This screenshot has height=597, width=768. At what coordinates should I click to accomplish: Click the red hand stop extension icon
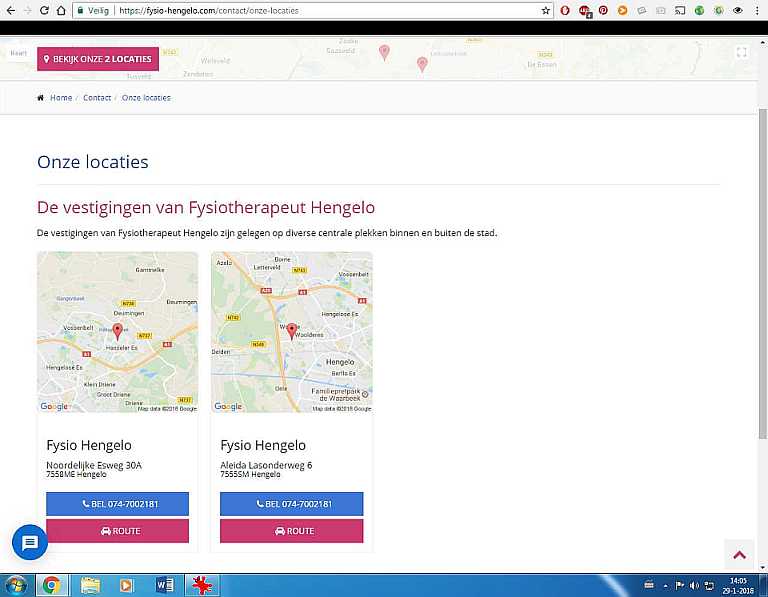pos(565,10)
